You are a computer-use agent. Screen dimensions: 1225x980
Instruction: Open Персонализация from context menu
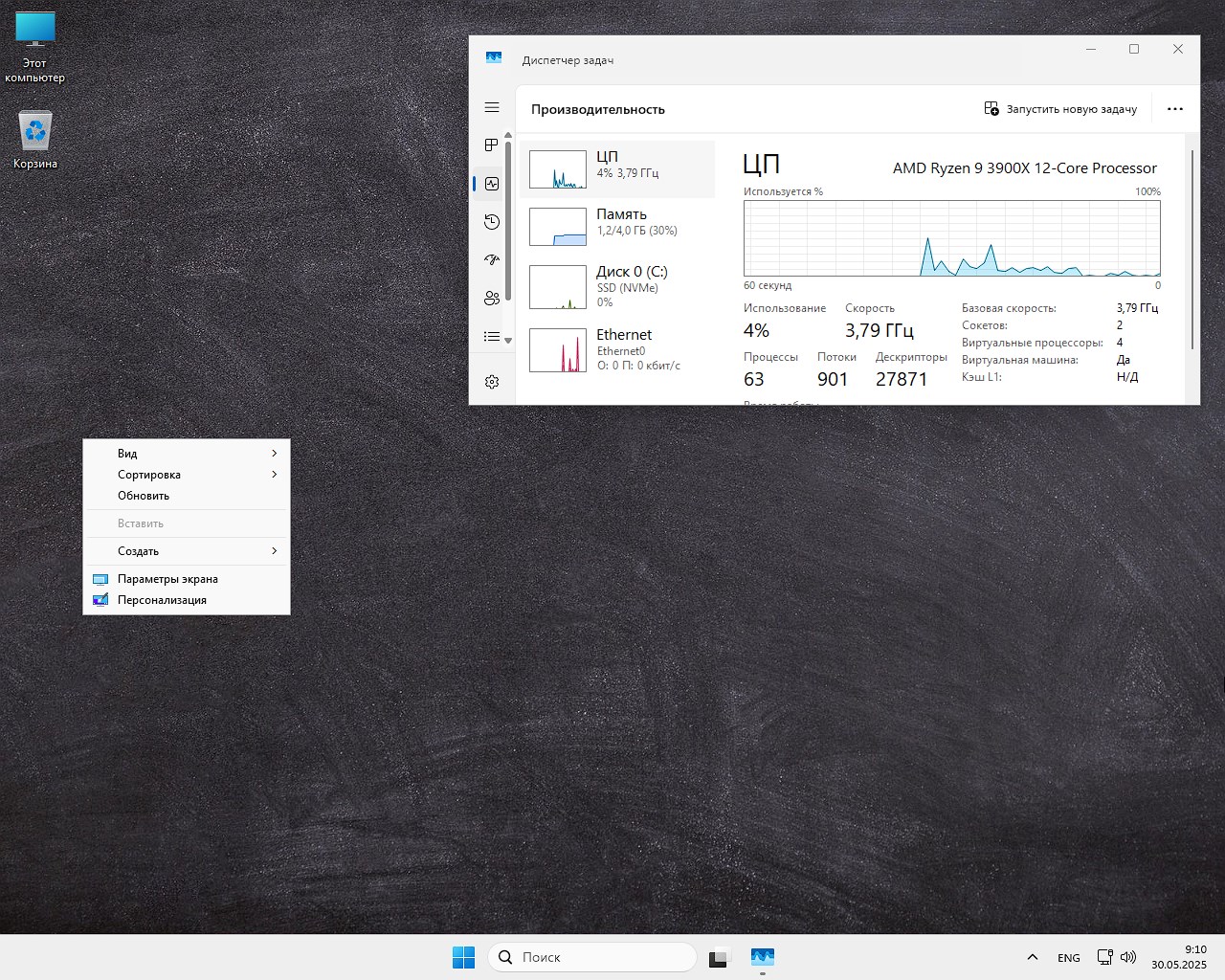coord(187,600)
